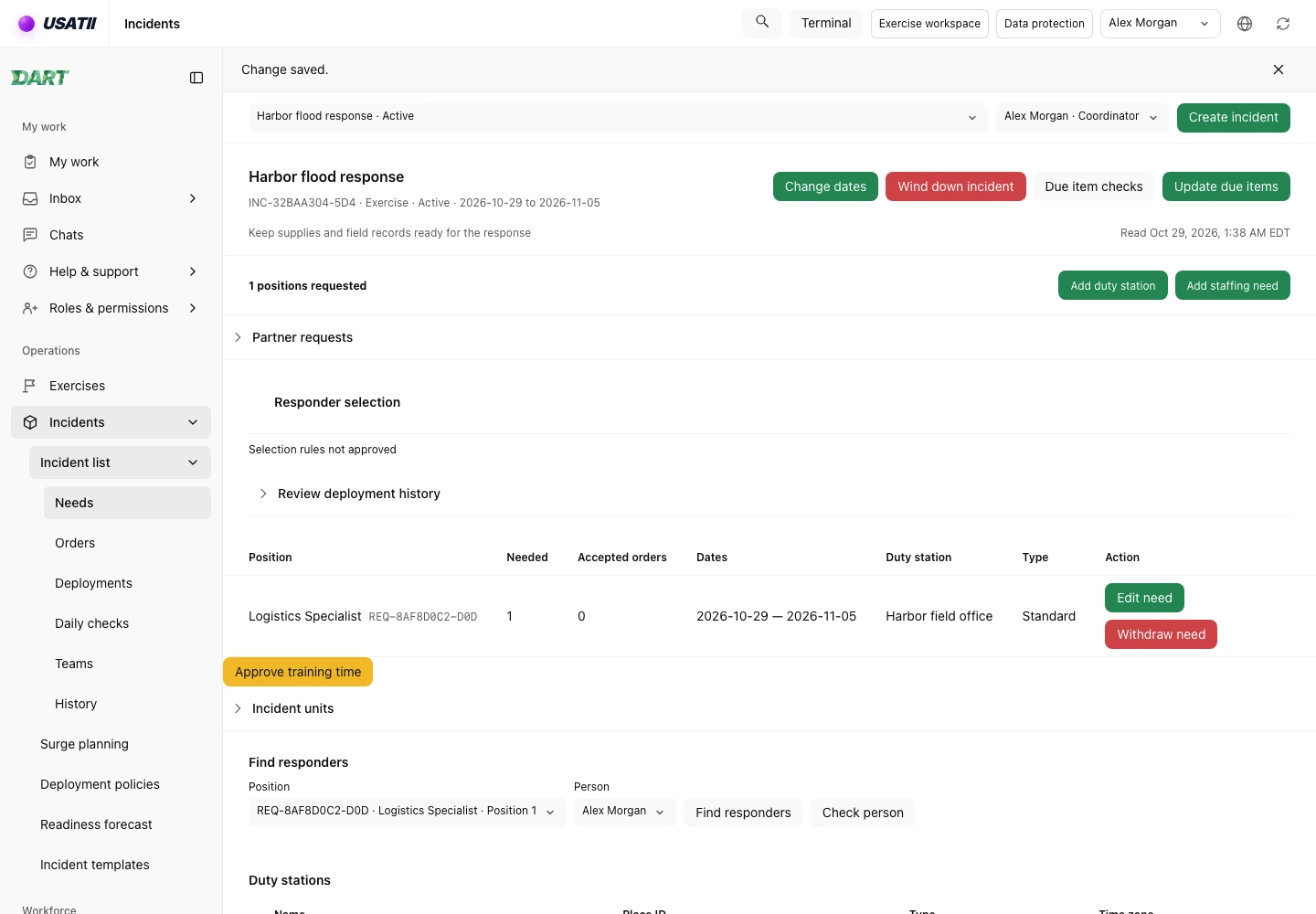1316x914 pixels.
Task: Open History in sidebar
Action: (x=127, y=704)
